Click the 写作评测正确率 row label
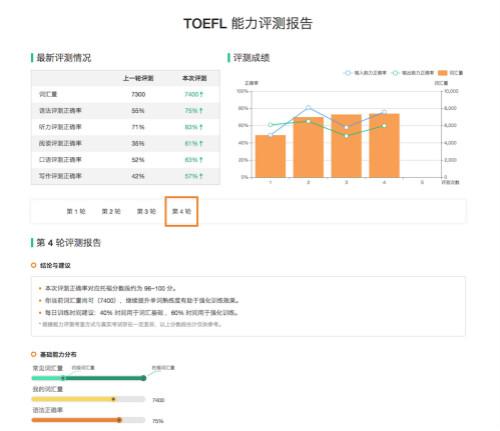This screenshot has height=431, width=500. pyautogui.click(x=60, y=176)
